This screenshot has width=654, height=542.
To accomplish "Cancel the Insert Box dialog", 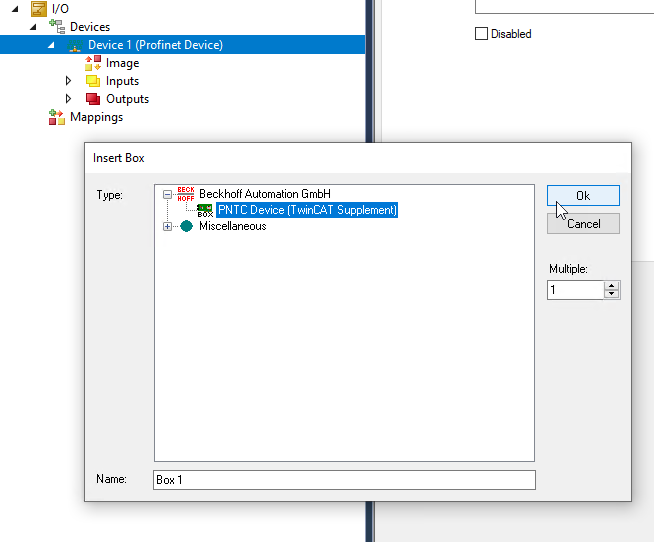I will (x=583, y=224).
